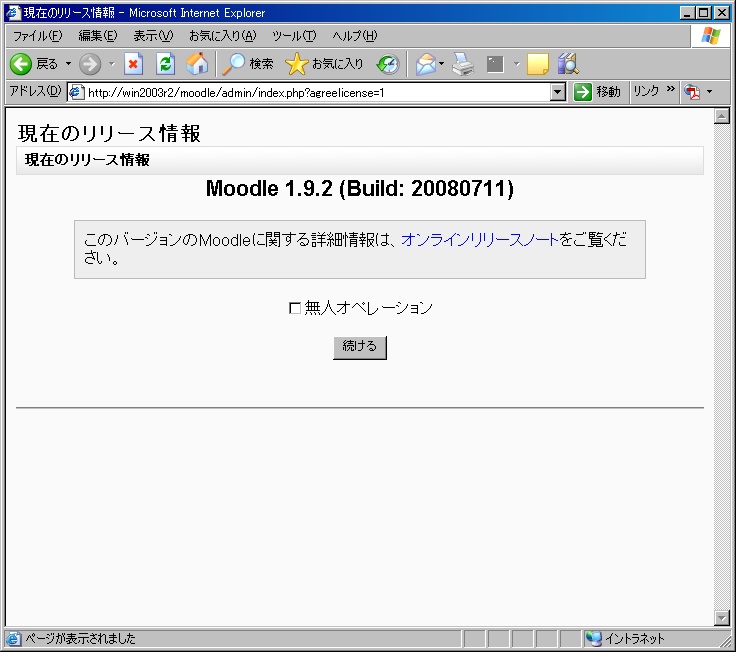Open the ツール(T) menu
Screen dimensions: 736x652
click(x=294, y=36)
